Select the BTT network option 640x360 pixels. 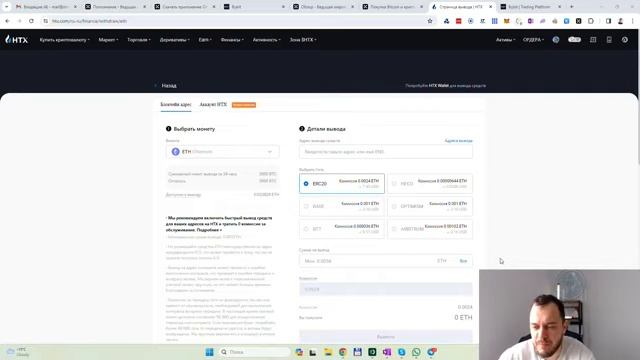342,229
